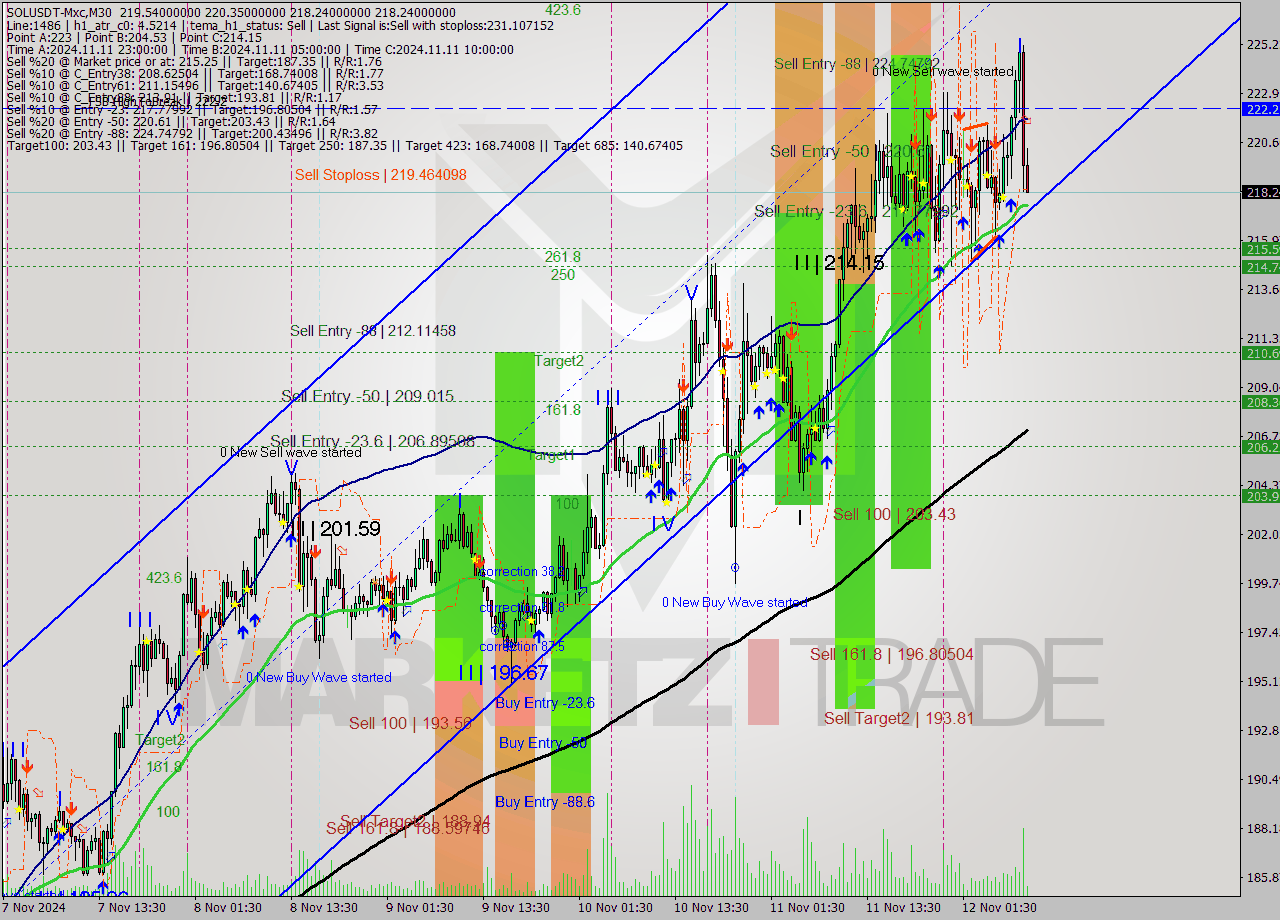Click the '423.6' label at chart top
Screen dimensions: 1280x920
click(562, 10)
